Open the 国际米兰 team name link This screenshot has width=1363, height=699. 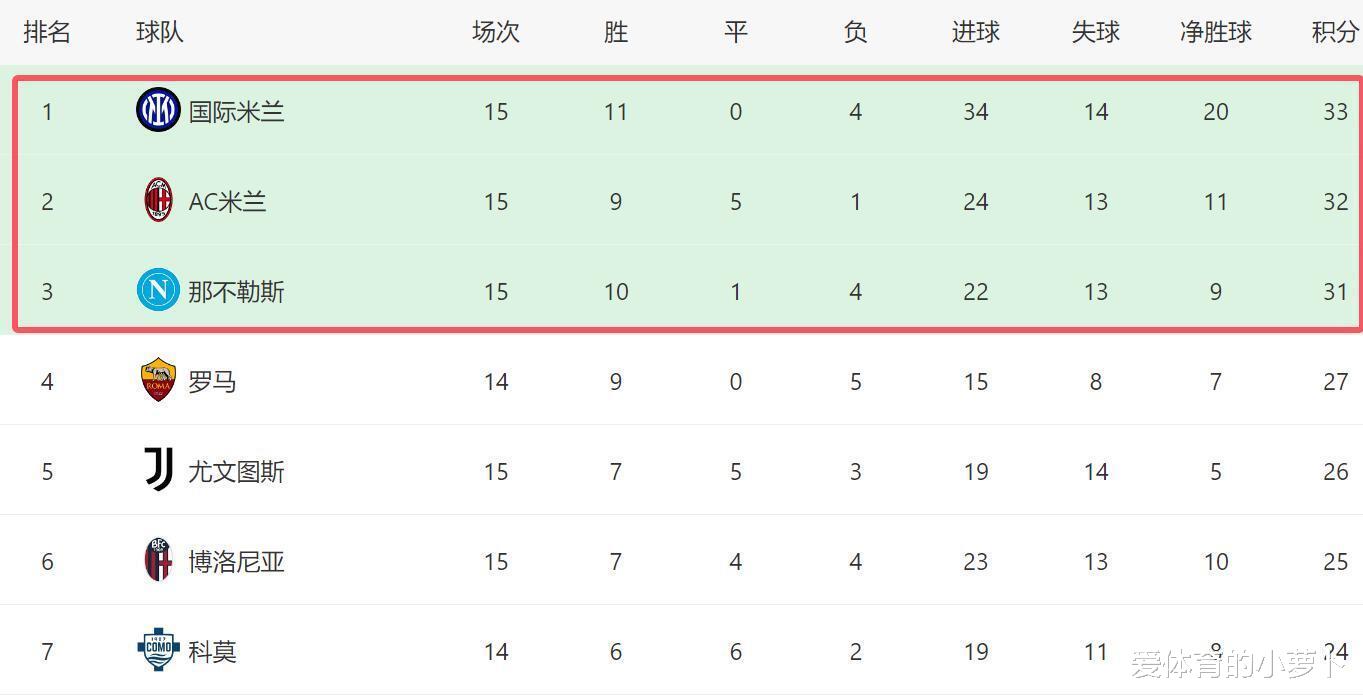coord(237,111)
